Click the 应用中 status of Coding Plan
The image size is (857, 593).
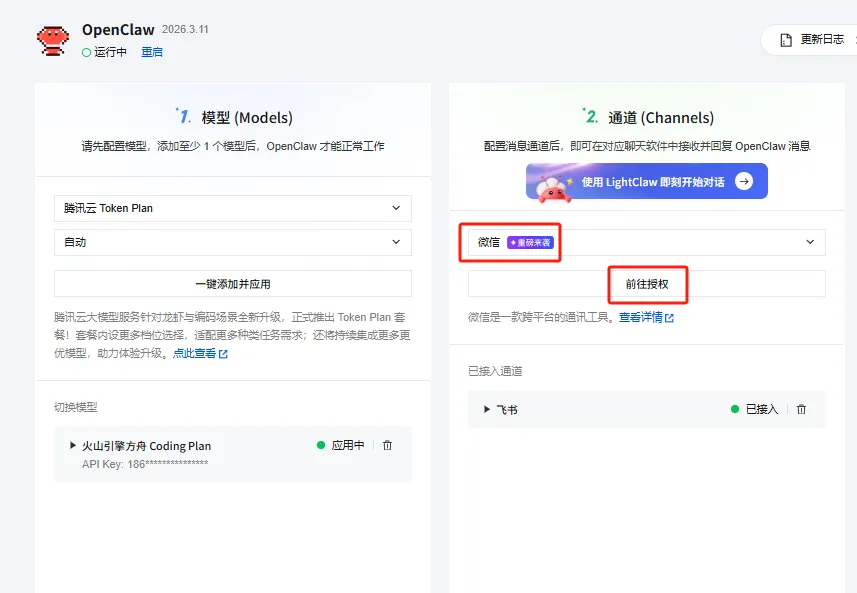pyautogui.click(x=341, y=445)
